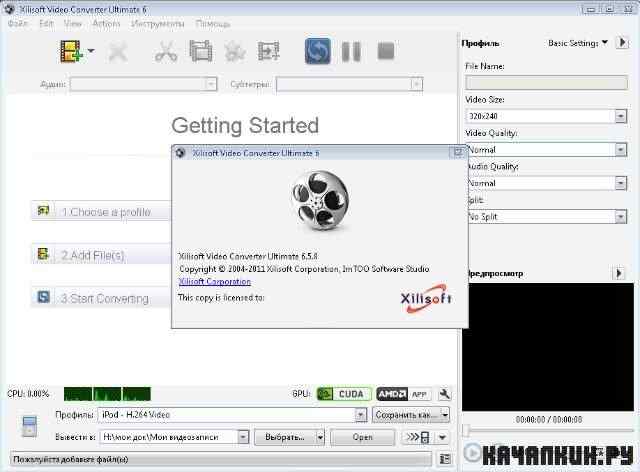The image size is (640, 472).
Task: Expand the Audio Quality dropdown
Action: pos(620,183)
